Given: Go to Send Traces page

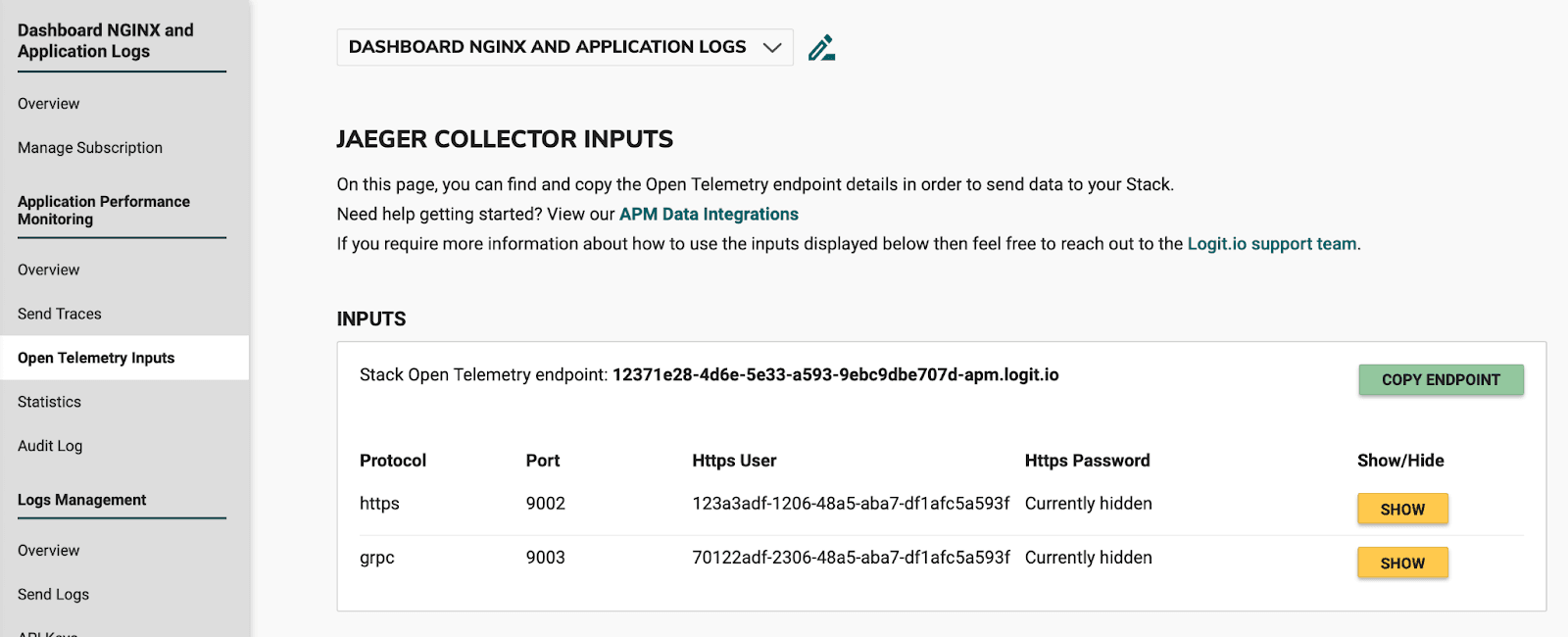Looking at the screenshot, I should 60,315.
